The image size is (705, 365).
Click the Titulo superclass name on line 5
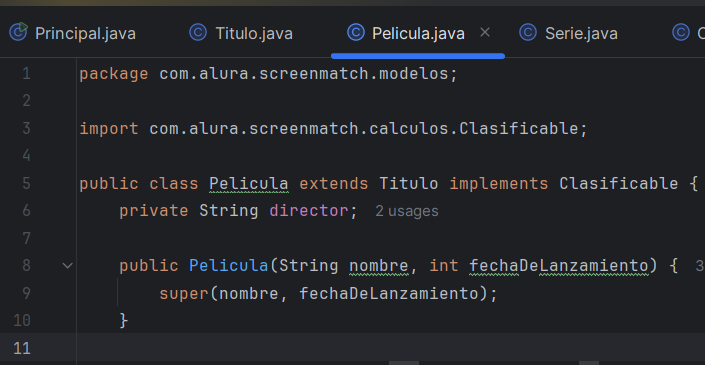409,184
